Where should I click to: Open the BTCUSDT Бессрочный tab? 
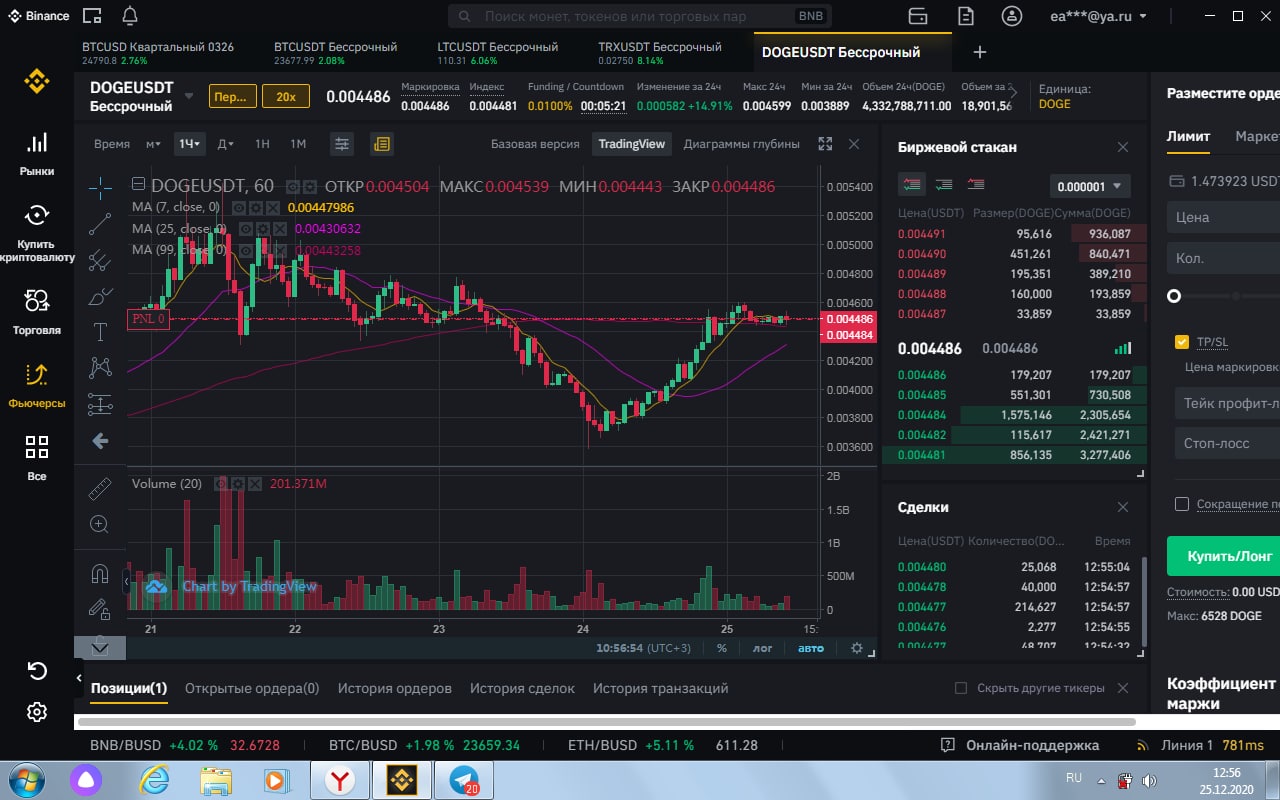click(x=335, y=54)
